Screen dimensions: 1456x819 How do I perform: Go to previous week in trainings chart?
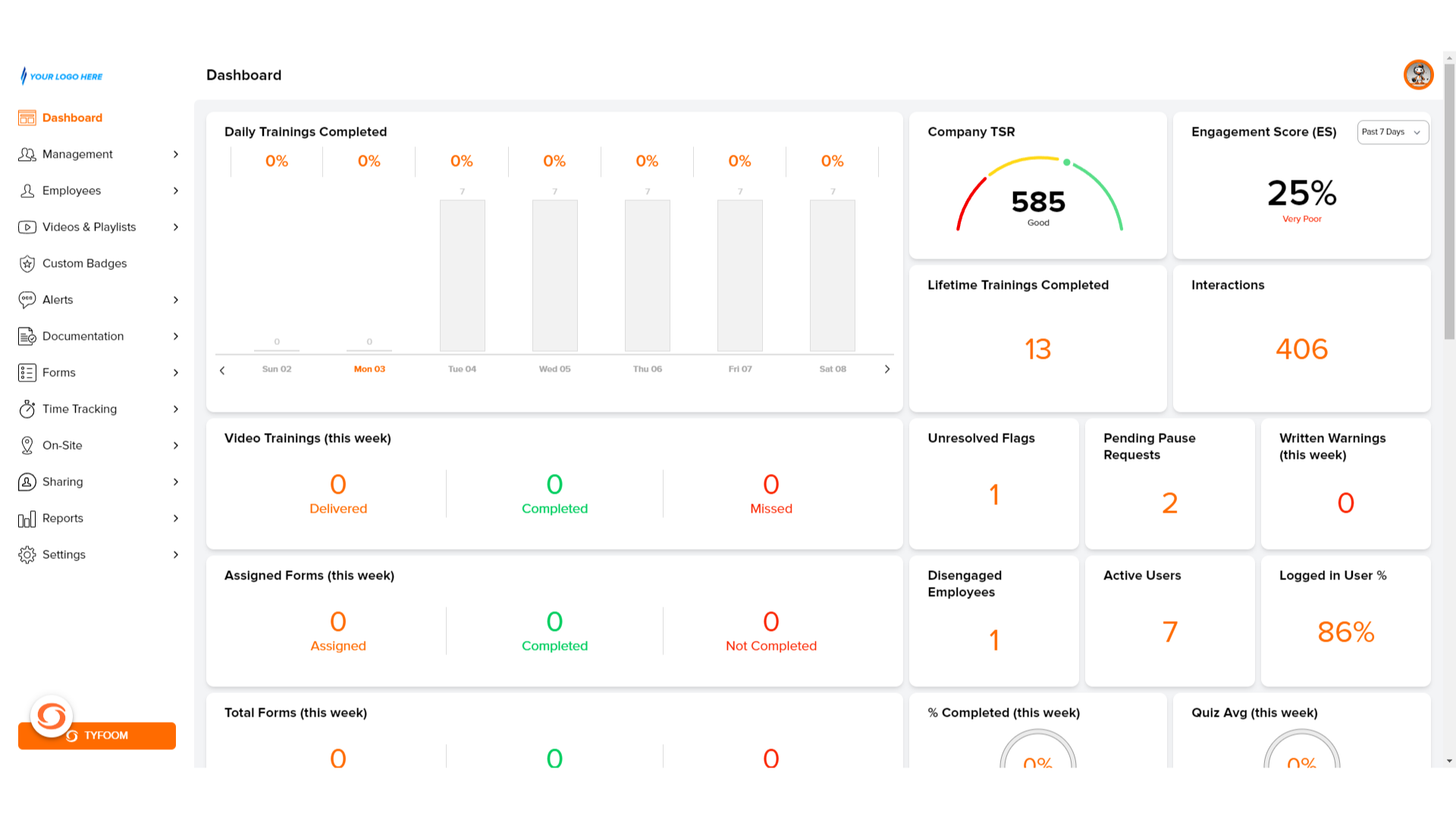[222, 370]
